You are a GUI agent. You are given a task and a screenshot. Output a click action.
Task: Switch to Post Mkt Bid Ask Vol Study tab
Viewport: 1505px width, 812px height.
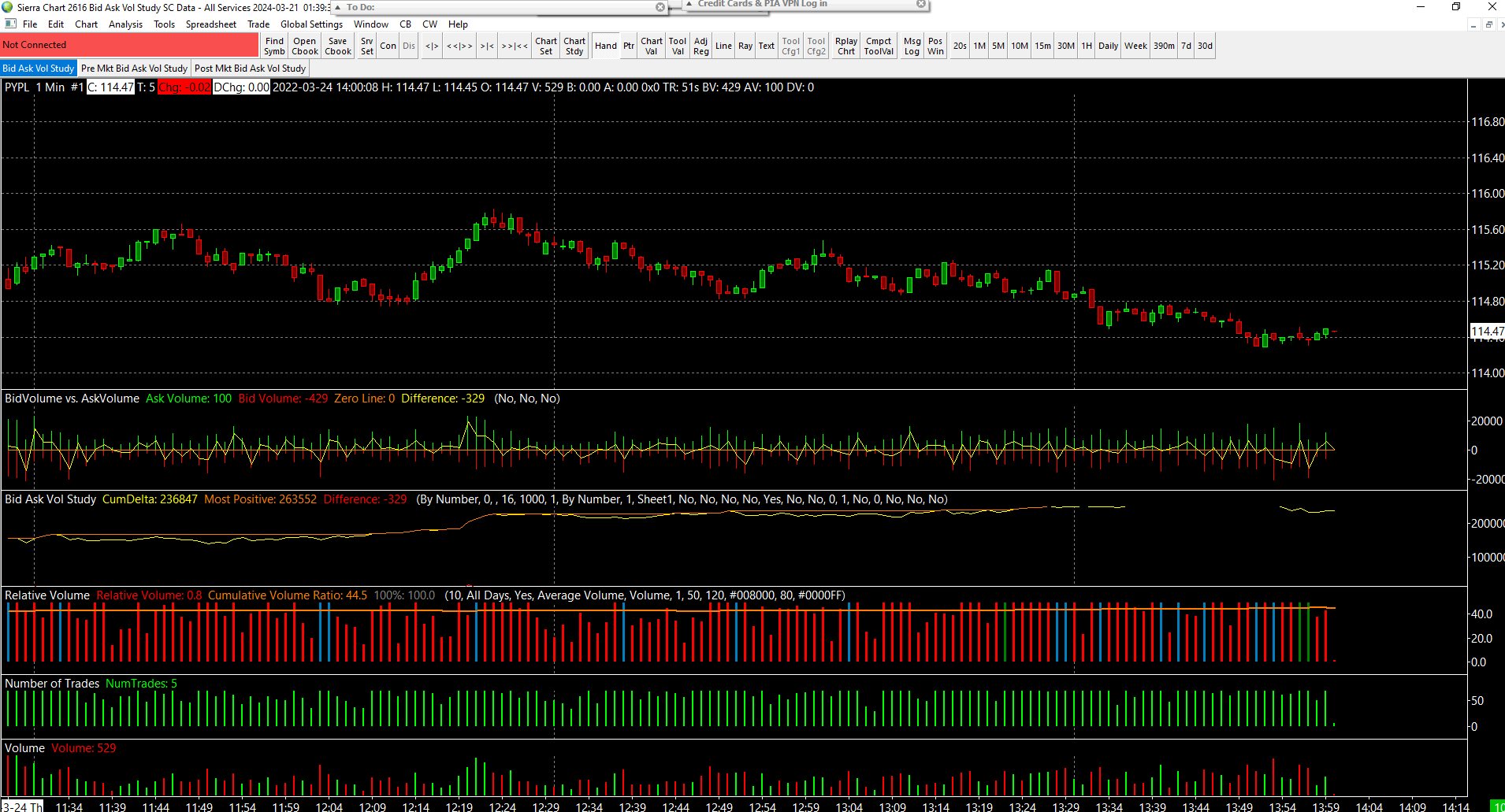pyautogui.click(x=251, y=69)
